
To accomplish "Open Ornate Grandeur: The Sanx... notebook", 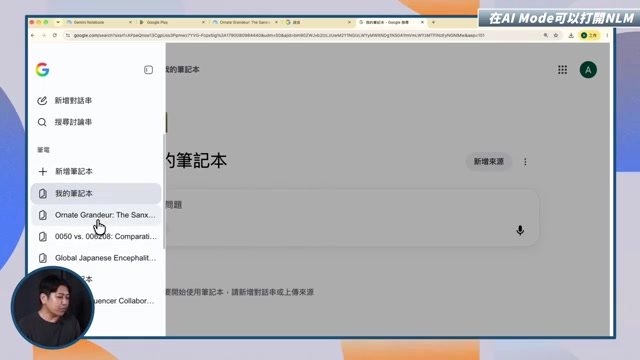I will click(x=96, y=215).
